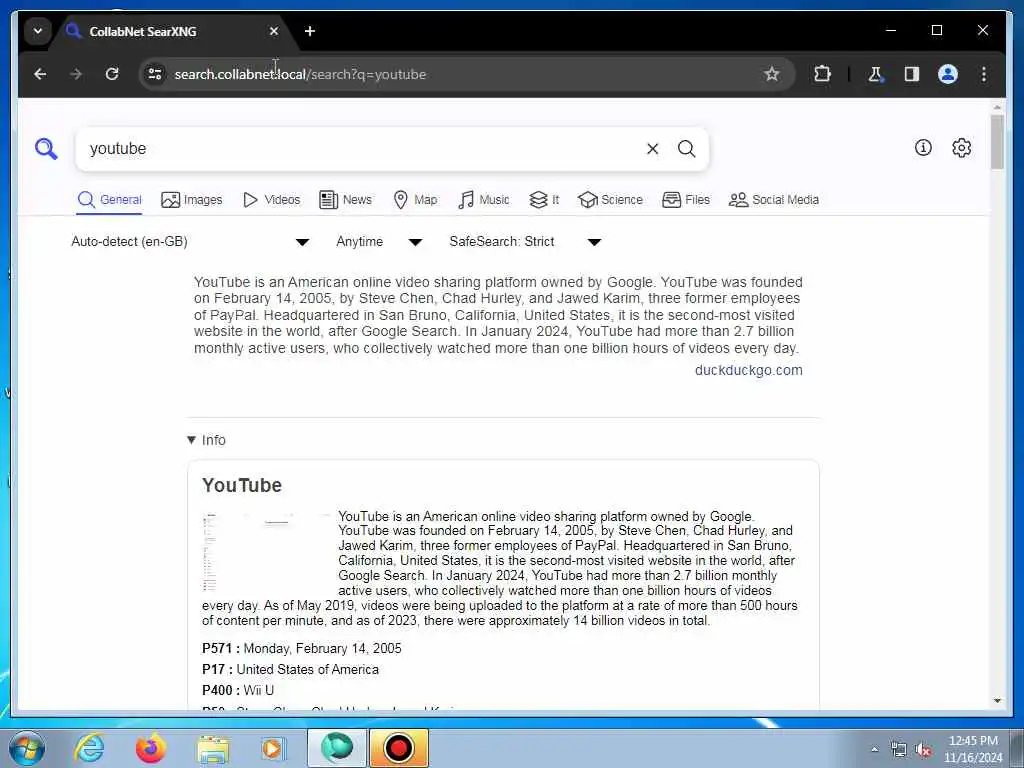Open the Auto-detect language dropdown
This screenshot has height=768, width=1024.
(x=190, y=242)
